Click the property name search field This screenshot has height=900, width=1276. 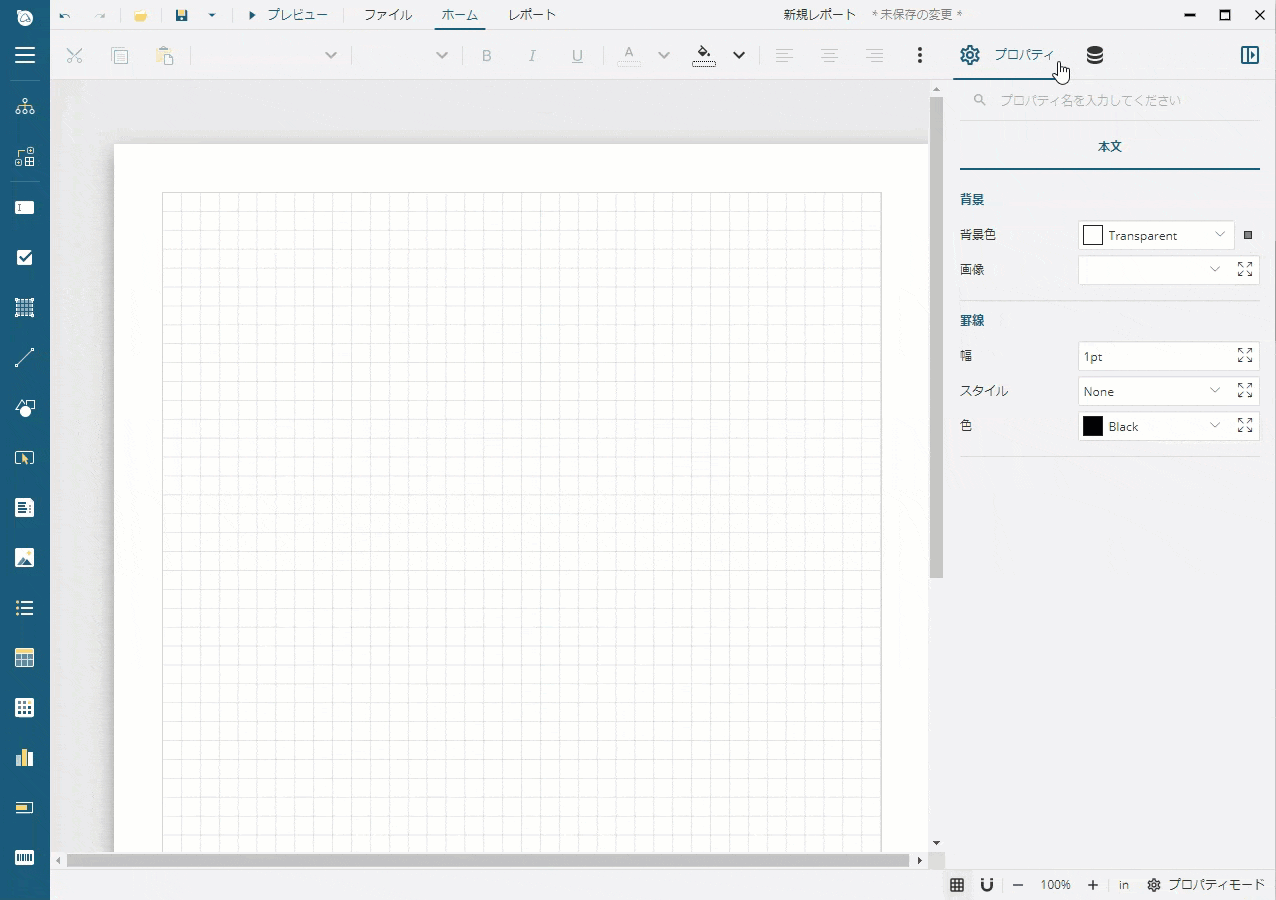pos(1110,100)
